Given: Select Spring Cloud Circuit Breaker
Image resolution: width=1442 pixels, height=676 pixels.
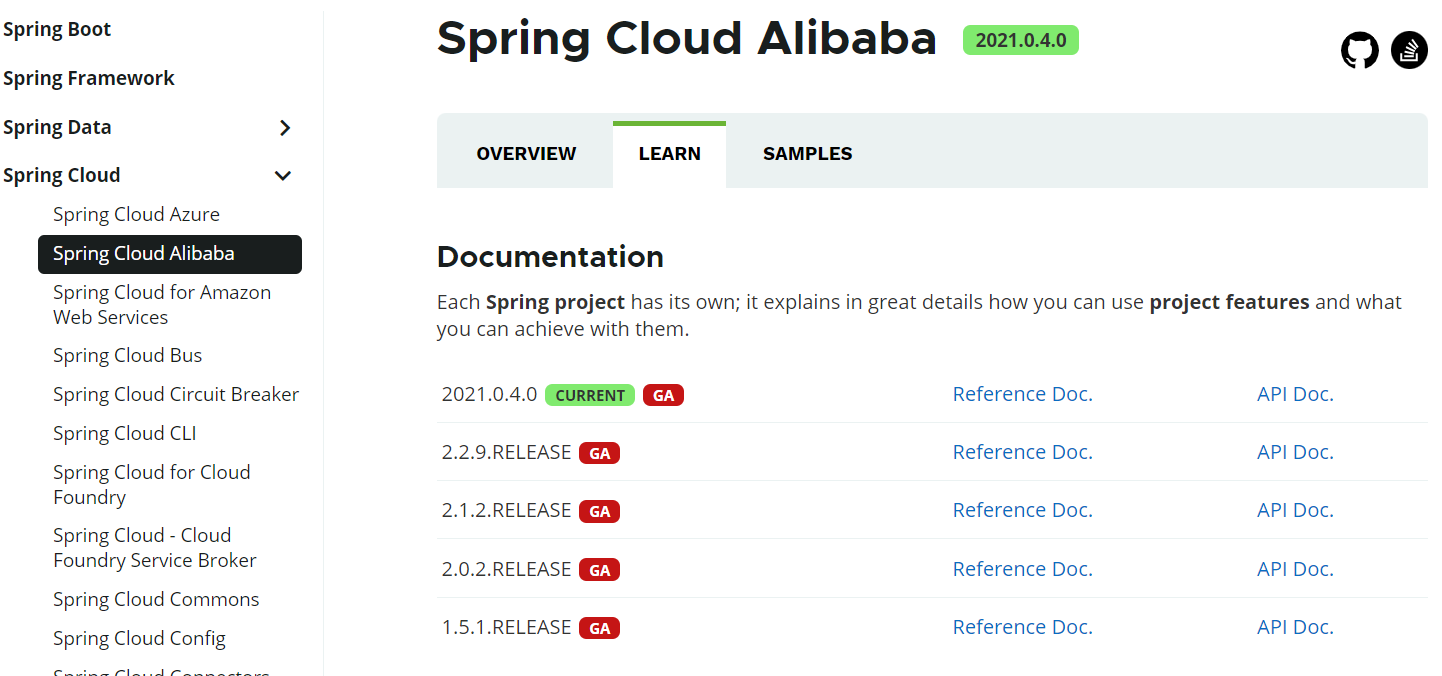Looking at the screenshot, I should pyautogui.click(x=176, y=395).
